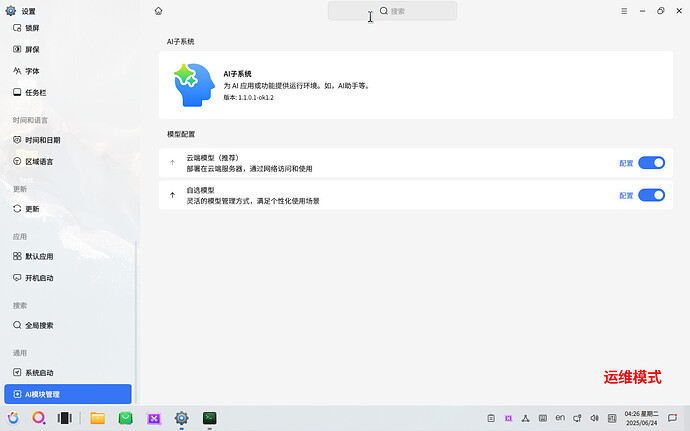Image resolution: width=690 pixels, height=431 pixels.
Task: Select 开机启动 in sidebar
Action: [68, 278]
